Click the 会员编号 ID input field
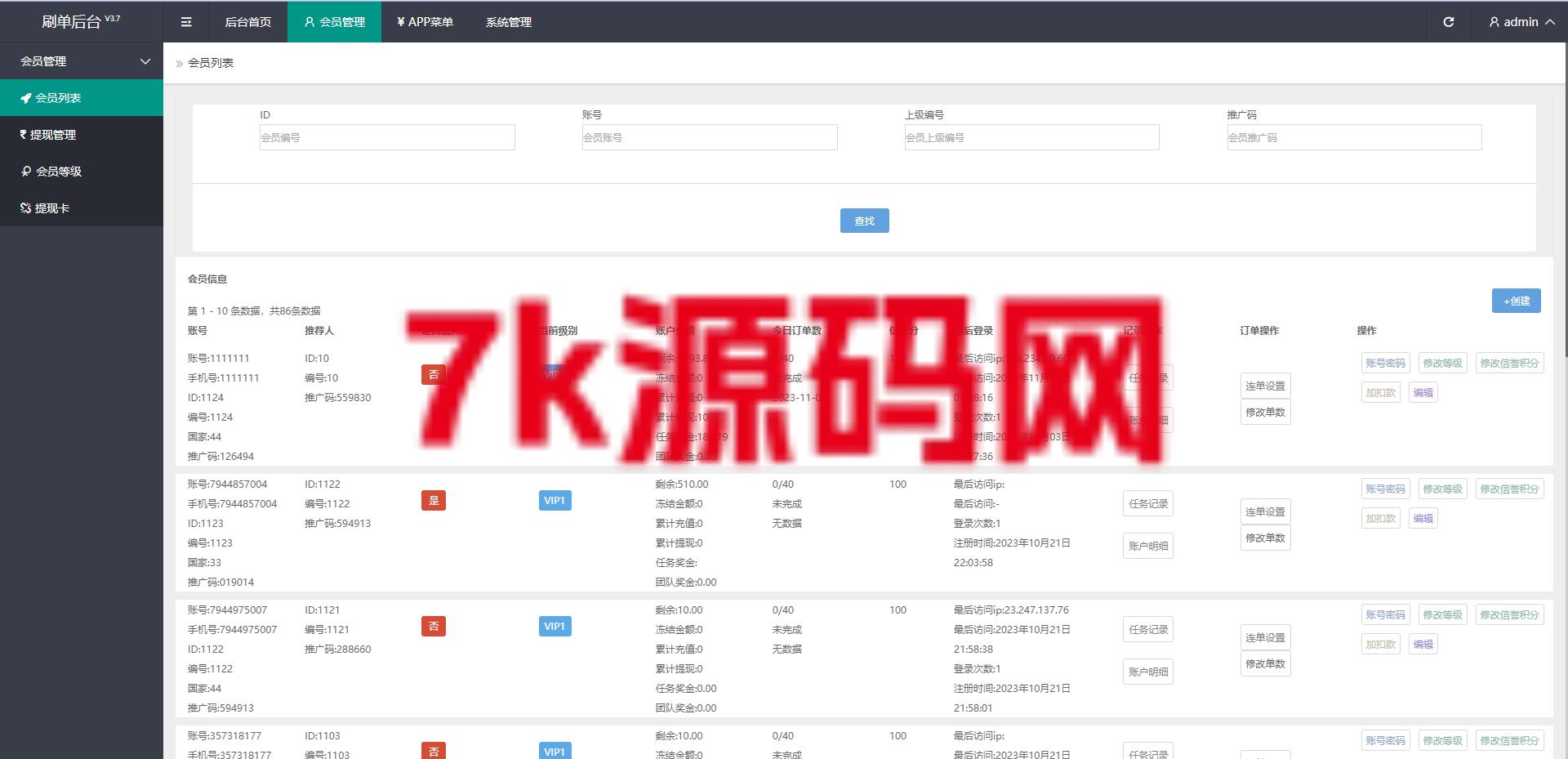Image resolution: width=1568 pixels, height=759 pixels. [387, 137]
